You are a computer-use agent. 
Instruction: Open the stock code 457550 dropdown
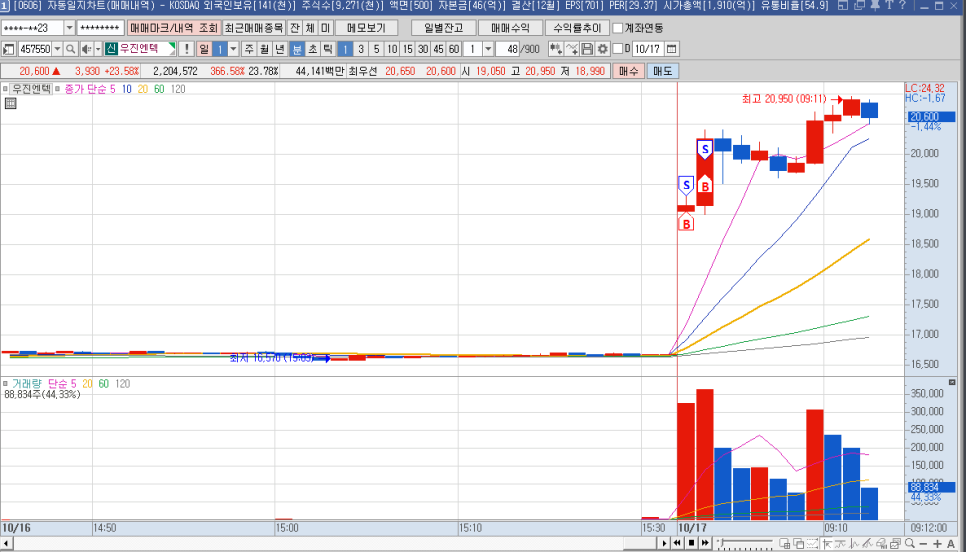pyautogui.click(x=57, y=49)
